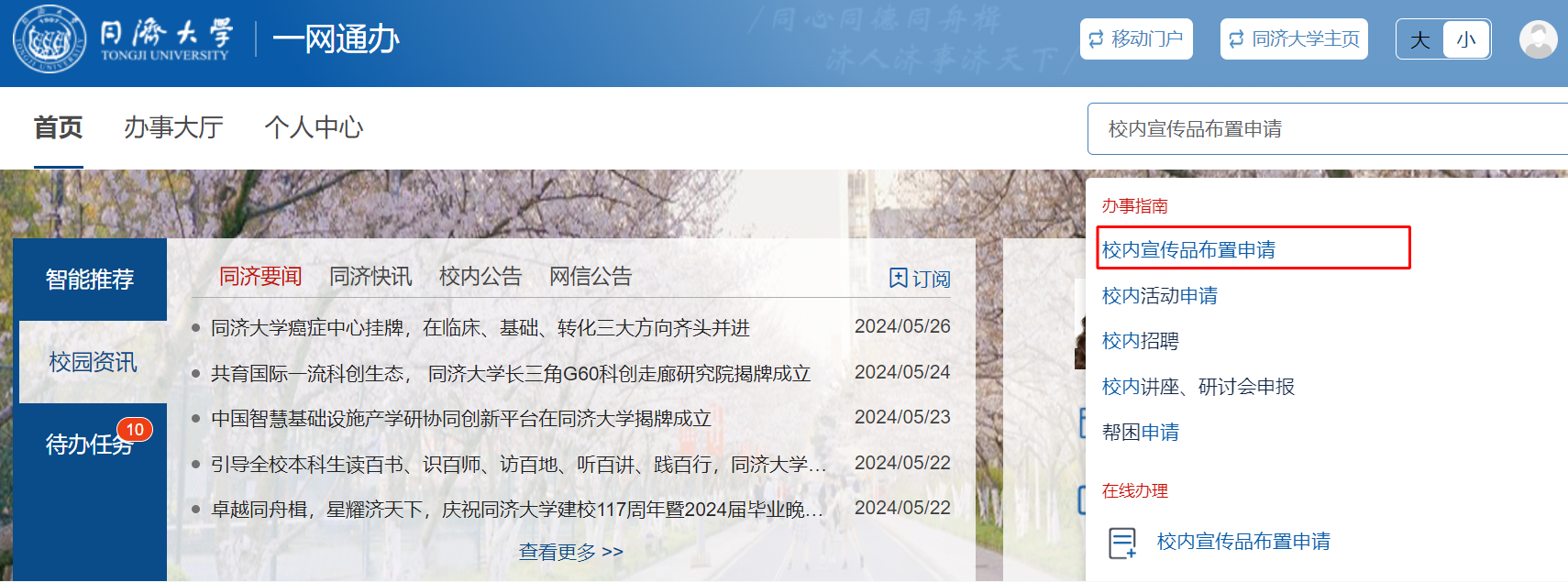
Task: Go to 同济大学主页 homepage button
Action: [x=1294, y=39]
